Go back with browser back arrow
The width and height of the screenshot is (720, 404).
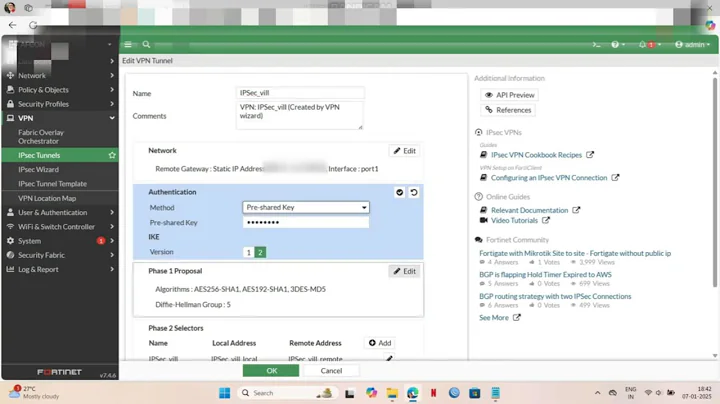pos(12,25)
